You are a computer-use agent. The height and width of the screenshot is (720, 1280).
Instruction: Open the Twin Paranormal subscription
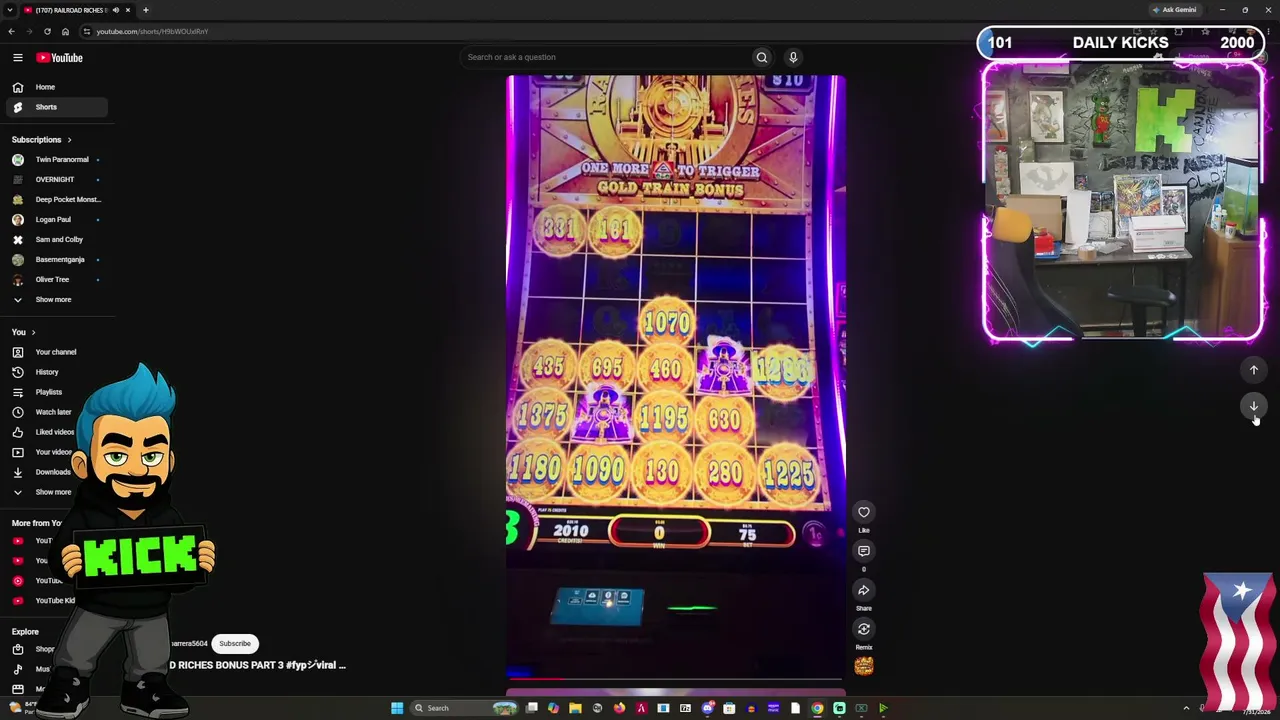(x=56, y=160)
